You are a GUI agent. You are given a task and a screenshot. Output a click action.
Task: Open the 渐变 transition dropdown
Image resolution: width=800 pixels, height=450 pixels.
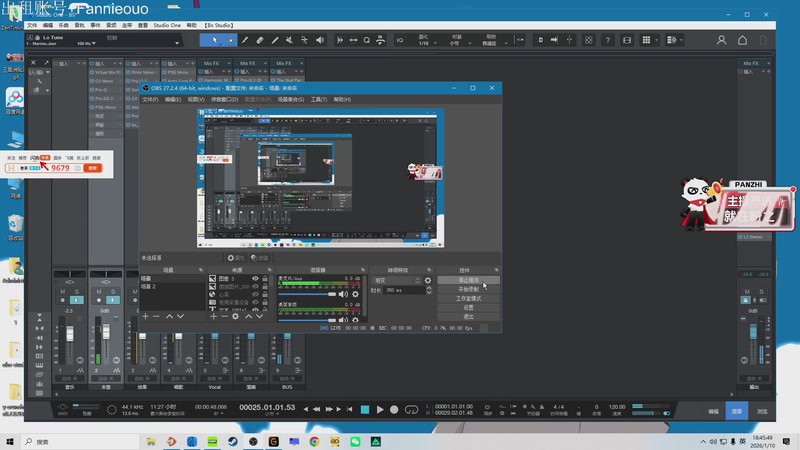coord(396,281)
